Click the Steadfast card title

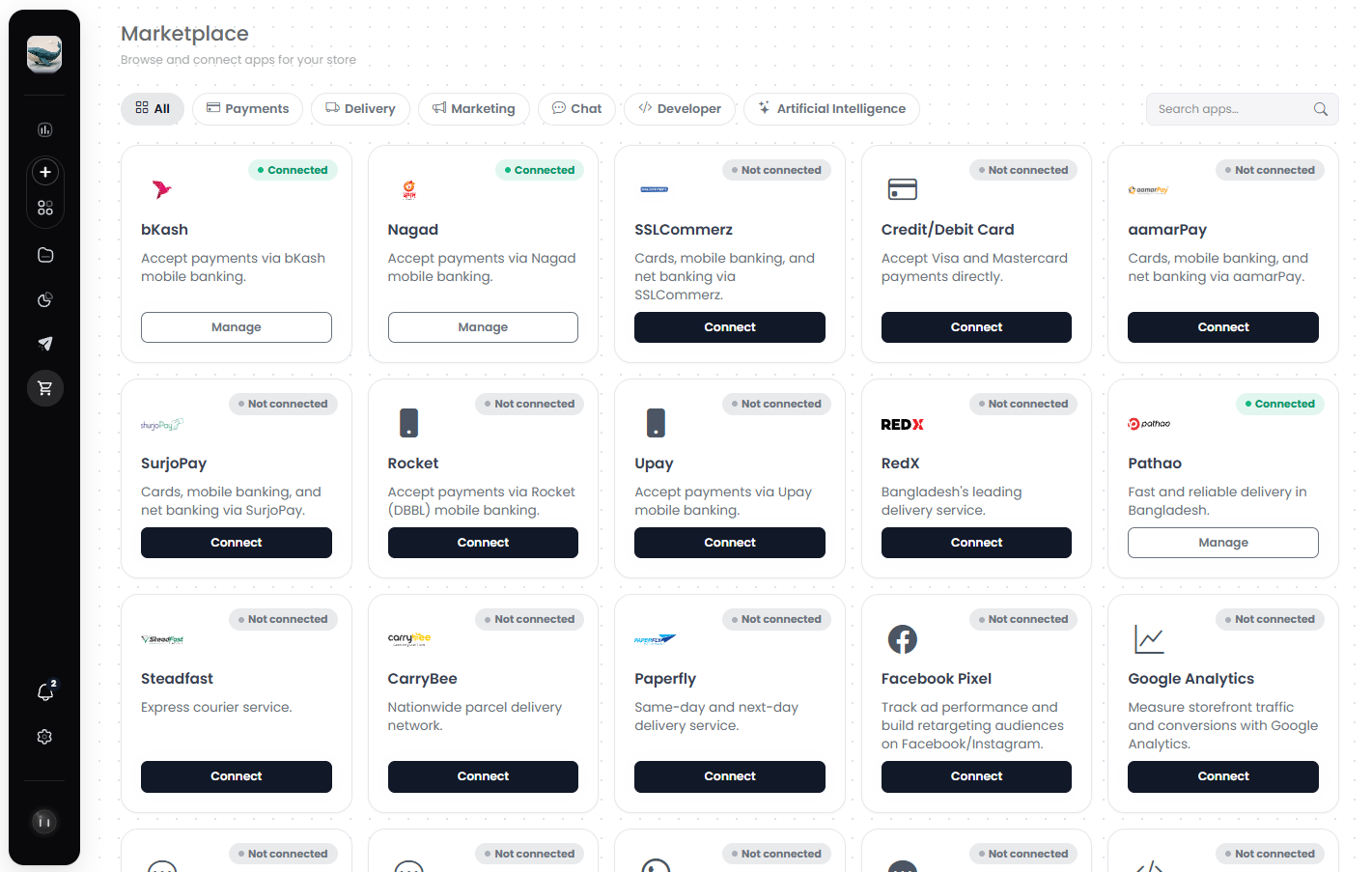(177, 679)
